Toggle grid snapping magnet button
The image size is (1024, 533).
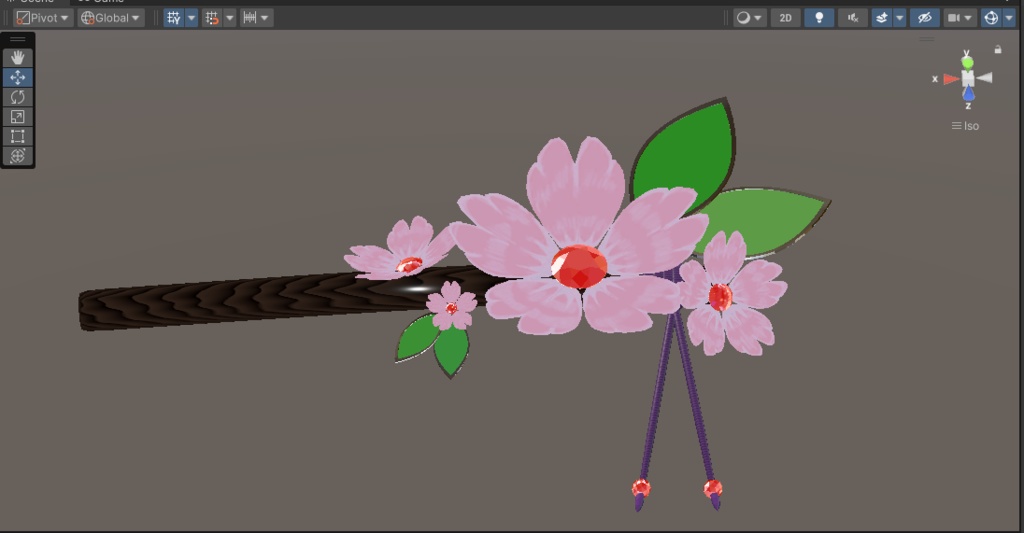[x=212, y=18]
